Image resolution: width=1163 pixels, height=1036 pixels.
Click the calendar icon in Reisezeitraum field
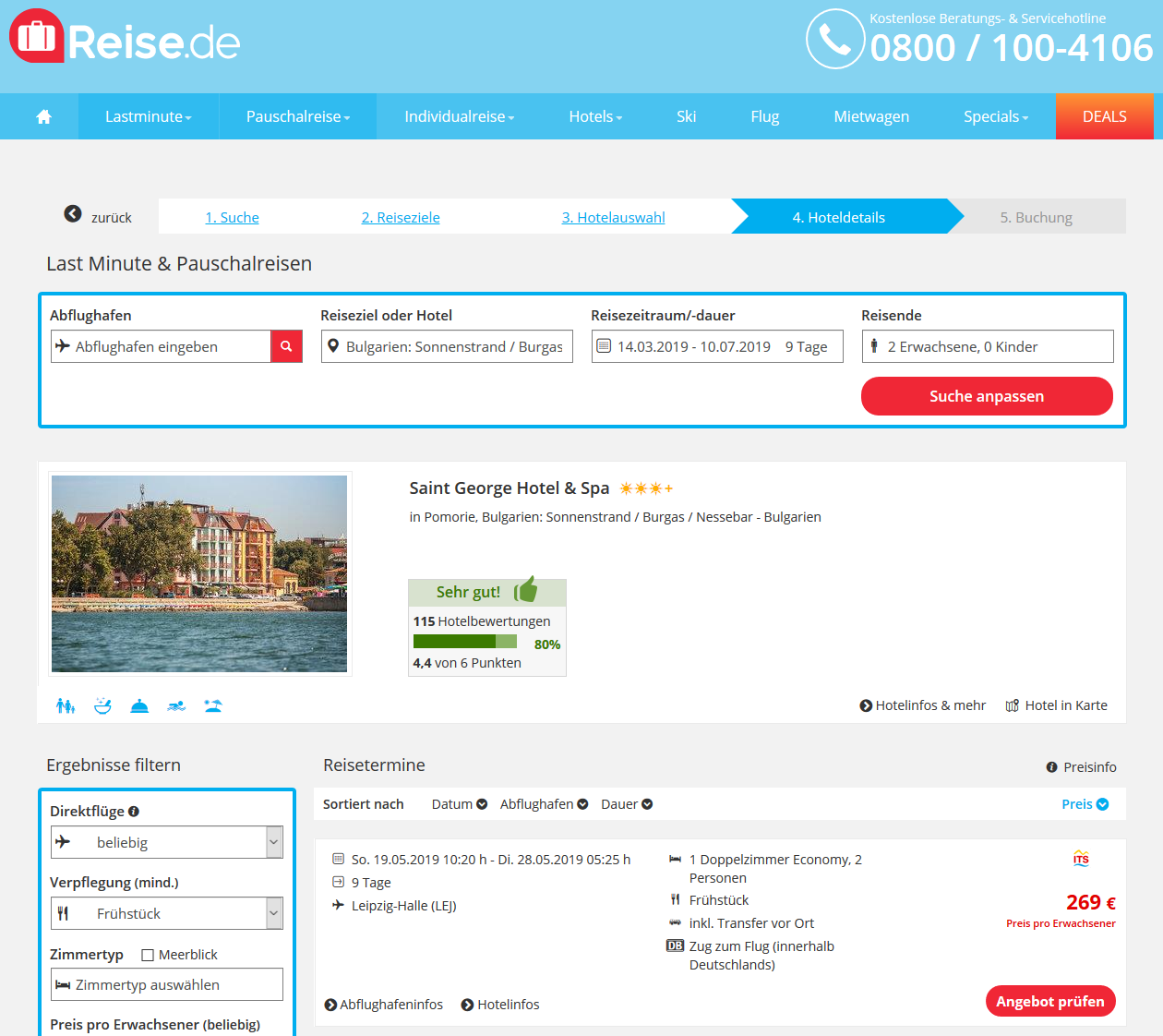click(604, 346)
